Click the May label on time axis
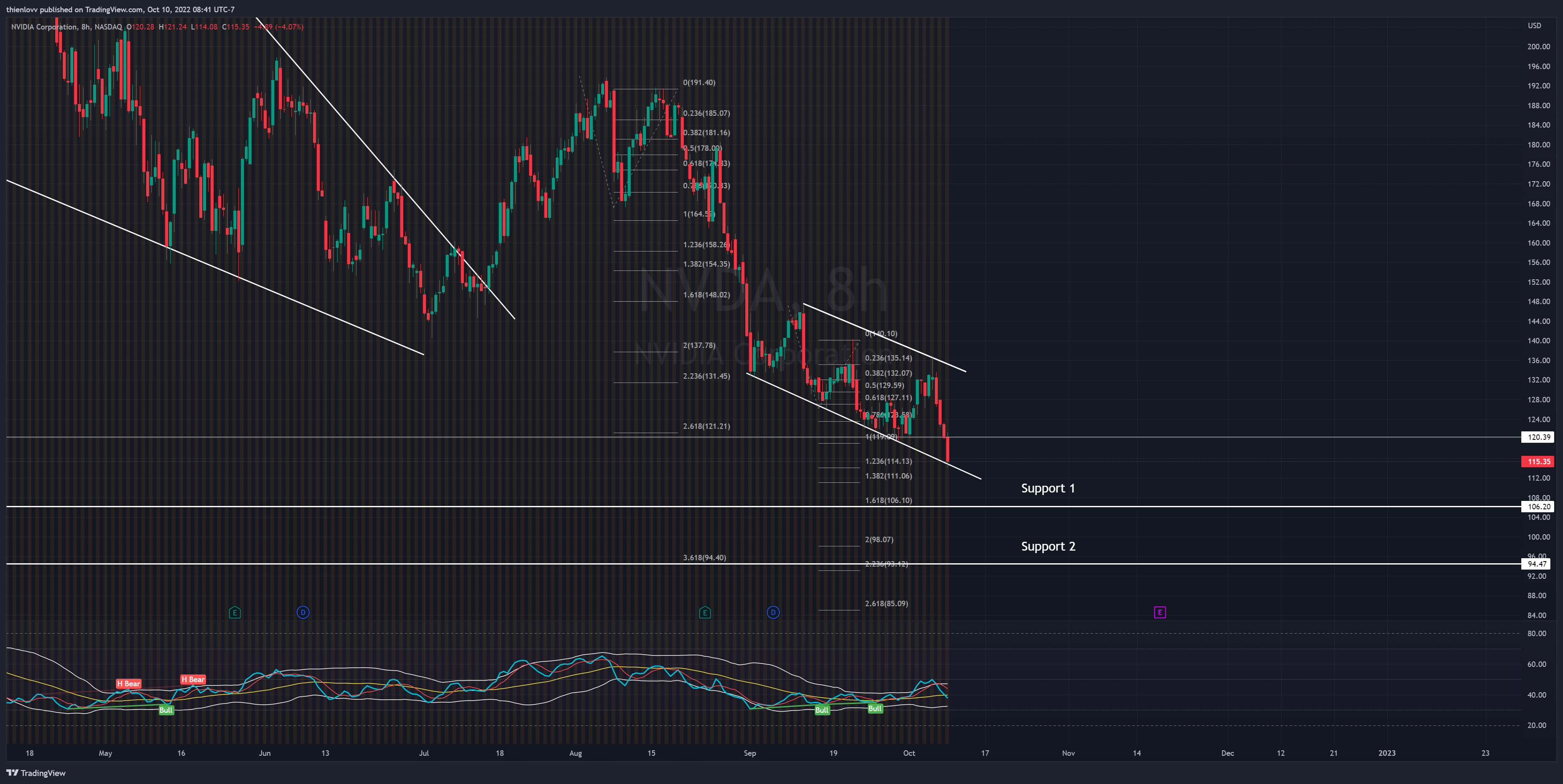This screenshot has width=1563, height=784. pyautogui.click(x=106, y=753)
